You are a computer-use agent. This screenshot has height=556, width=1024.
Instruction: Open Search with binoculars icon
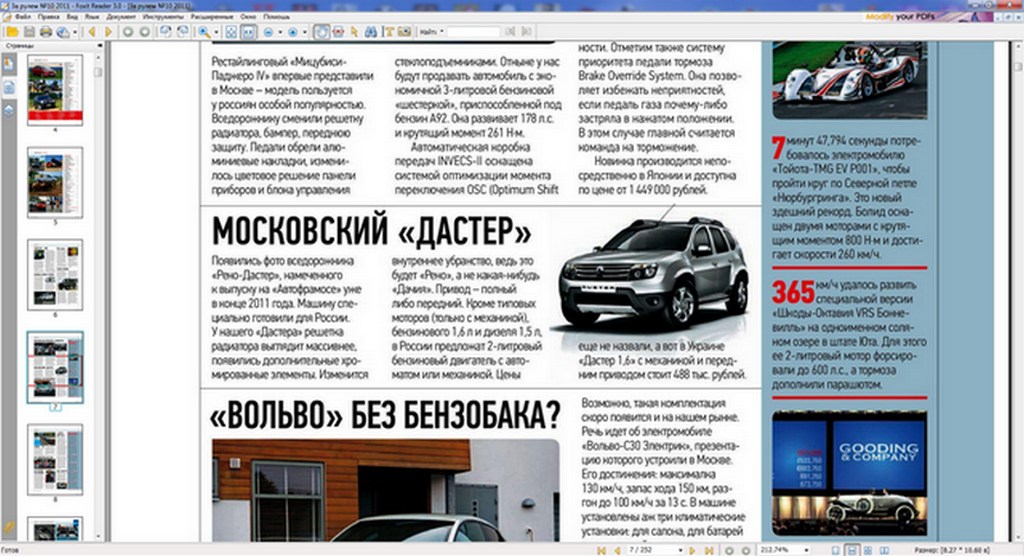(371, 31)
